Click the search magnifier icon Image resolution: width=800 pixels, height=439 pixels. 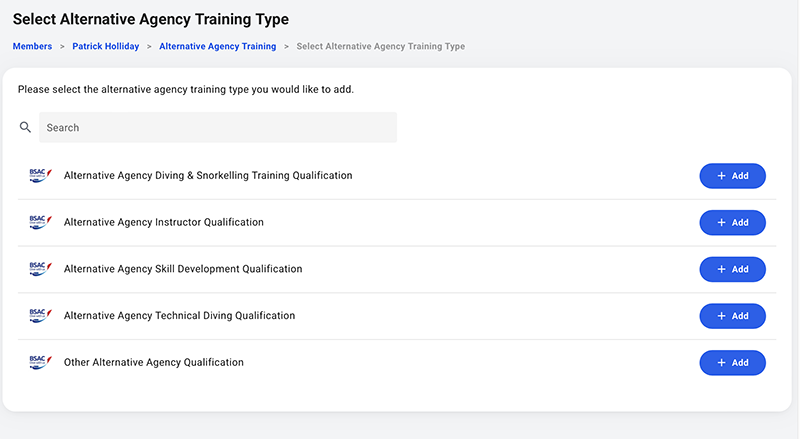[x=25, y=127]
